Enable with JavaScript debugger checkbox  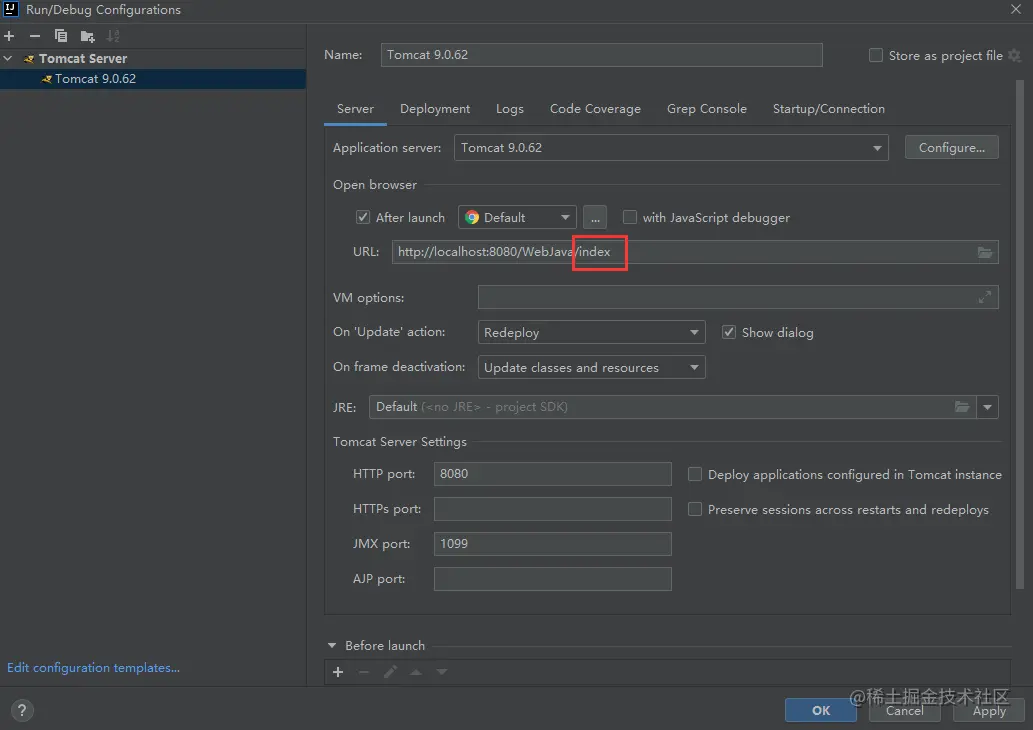[x=630, y=217]
